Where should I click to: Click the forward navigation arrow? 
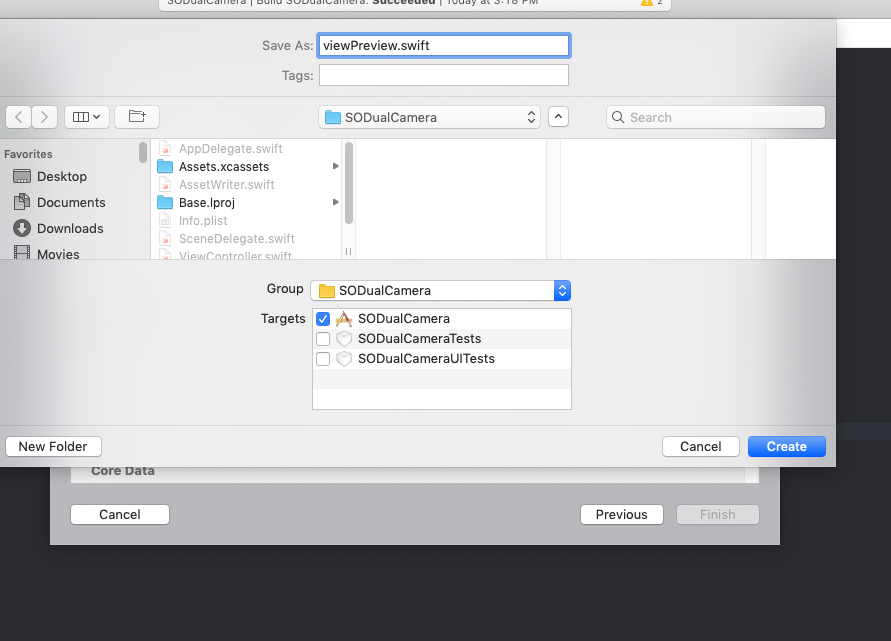(x=44, y=117)
